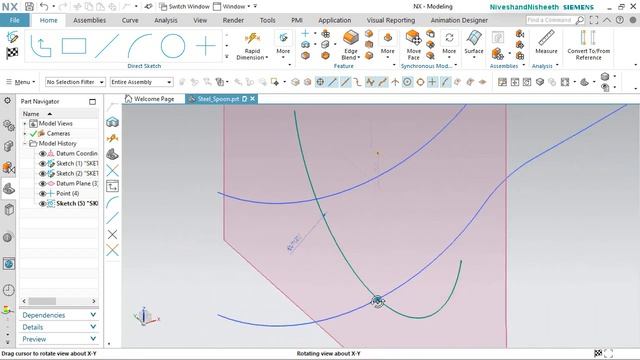This screenshot has height=360, width=640.
Task: Expand the Dependencies panel
Action: (x=59, y=315)
